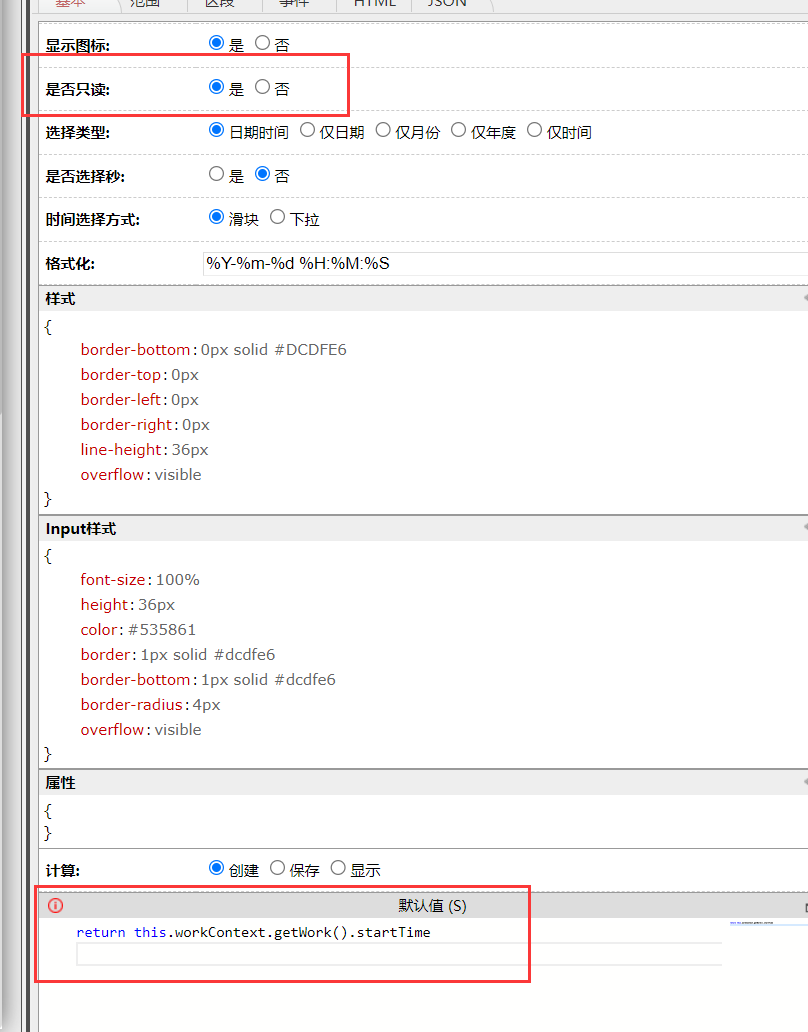Choose 仅月份 selection type
The image size is (808, 1032).
[x=383, y=130]
